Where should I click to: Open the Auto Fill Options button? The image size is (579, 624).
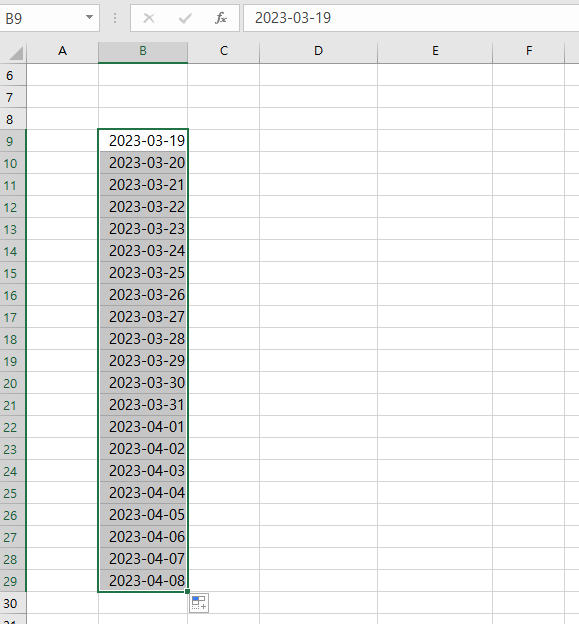coord(199,603)
